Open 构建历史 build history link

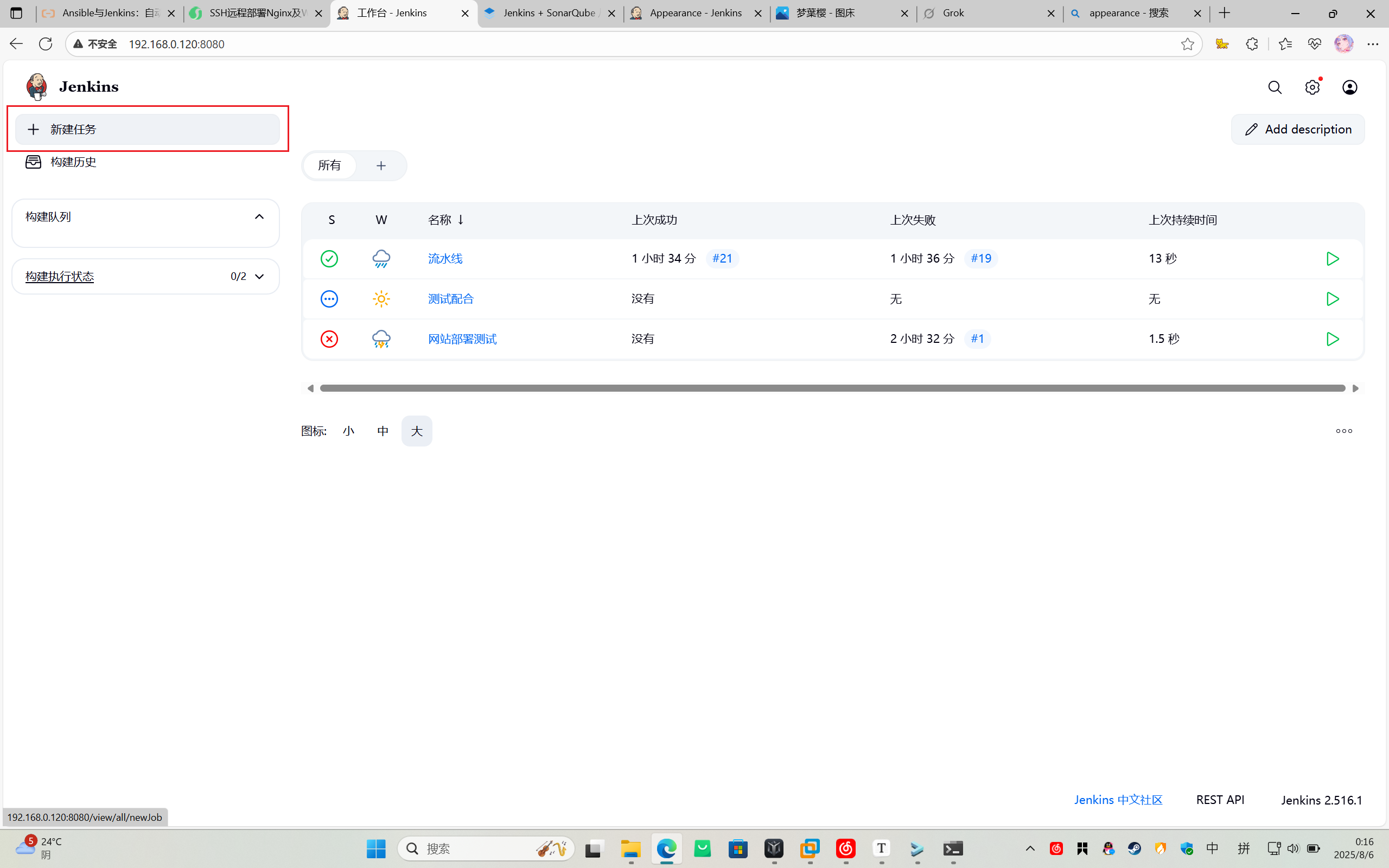click(x=61, y=162)
